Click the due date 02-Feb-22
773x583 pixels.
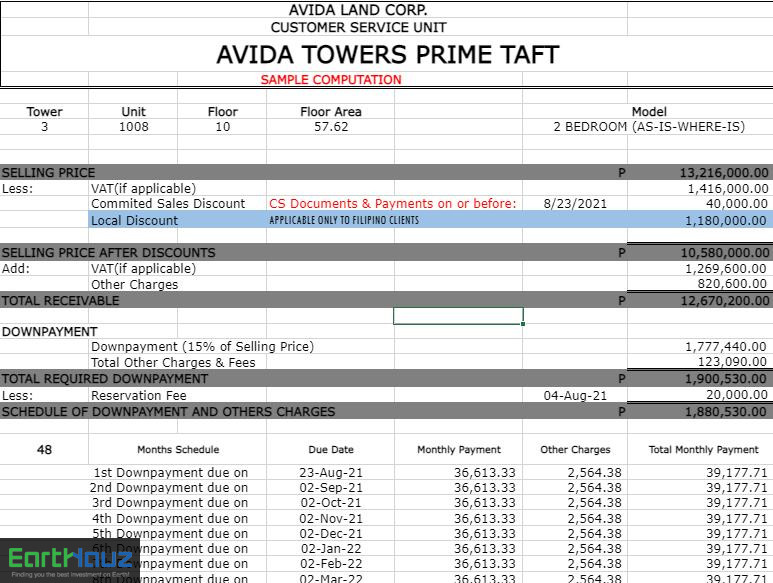(x=331, y=563)
